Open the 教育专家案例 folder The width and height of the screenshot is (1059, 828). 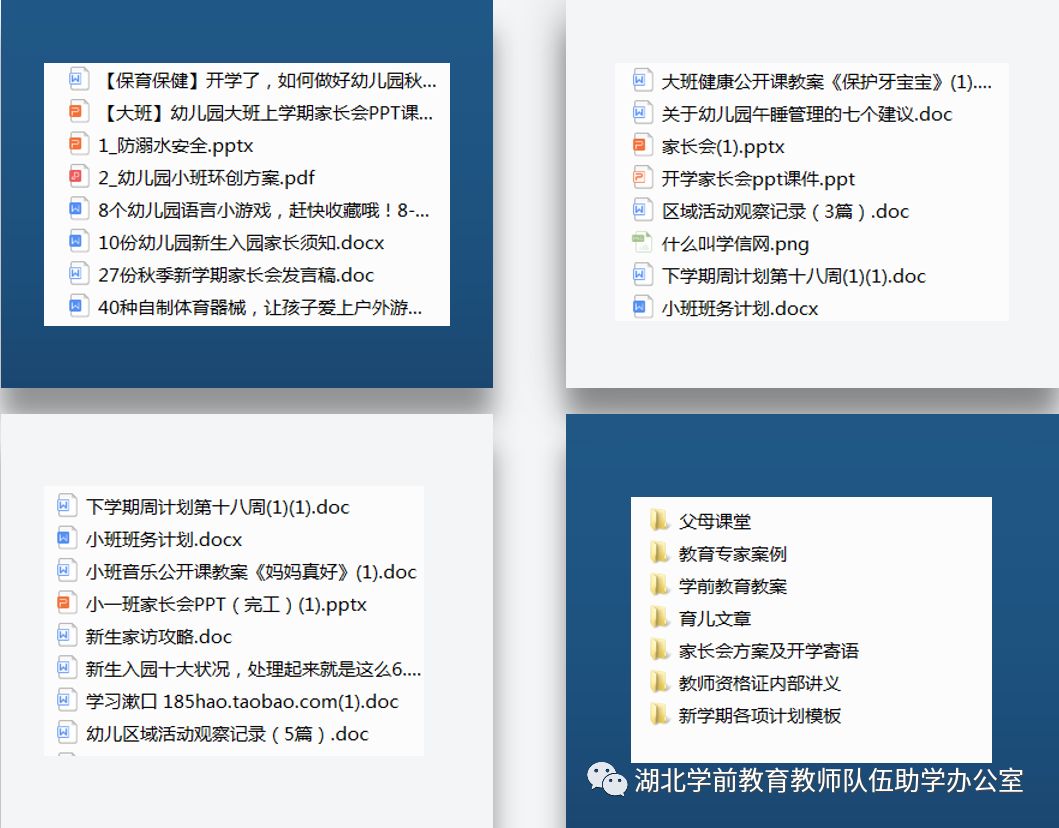tap(732, 554)
